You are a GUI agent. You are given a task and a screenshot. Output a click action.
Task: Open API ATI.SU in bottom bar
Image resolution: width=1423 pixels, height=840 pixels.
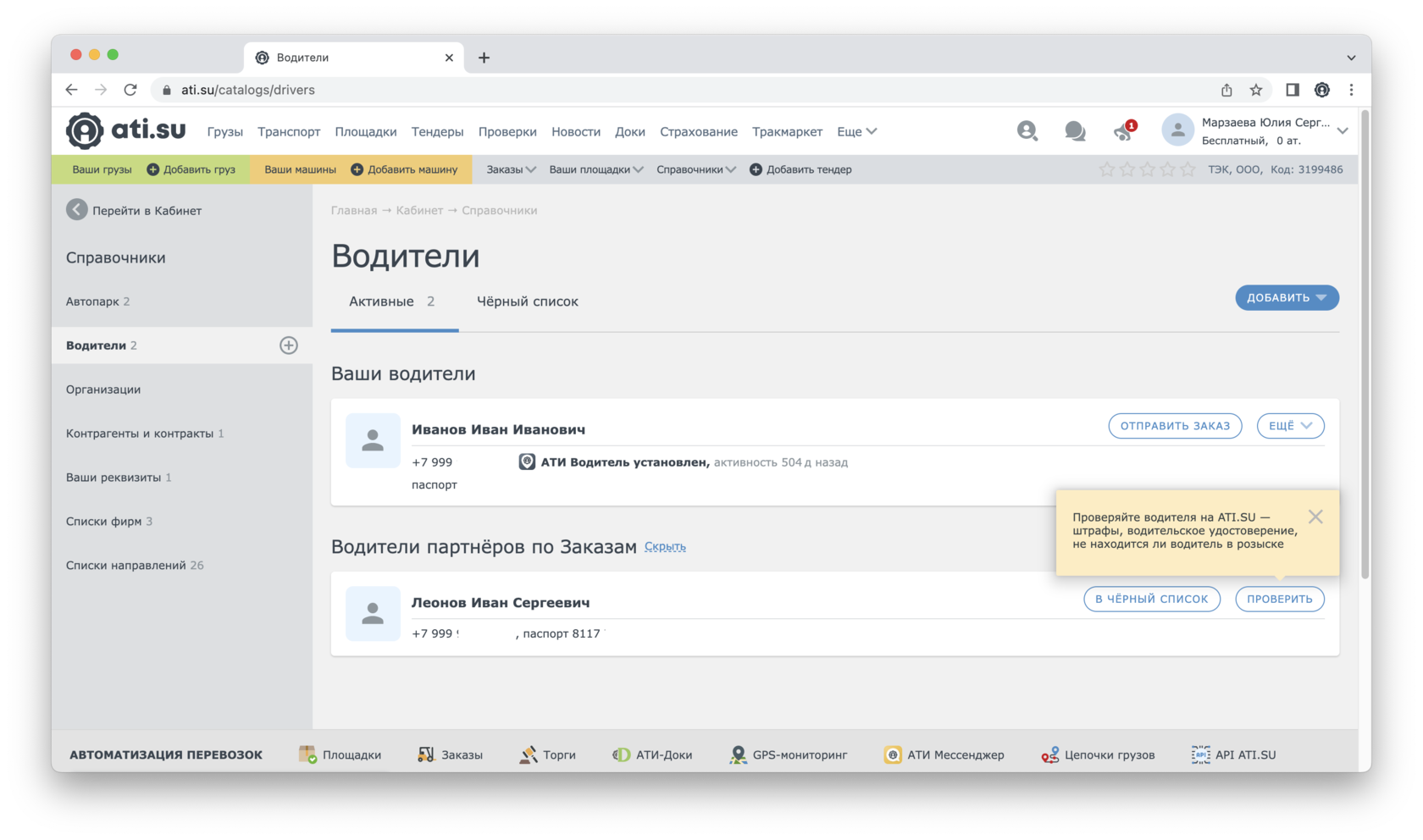1233,754
